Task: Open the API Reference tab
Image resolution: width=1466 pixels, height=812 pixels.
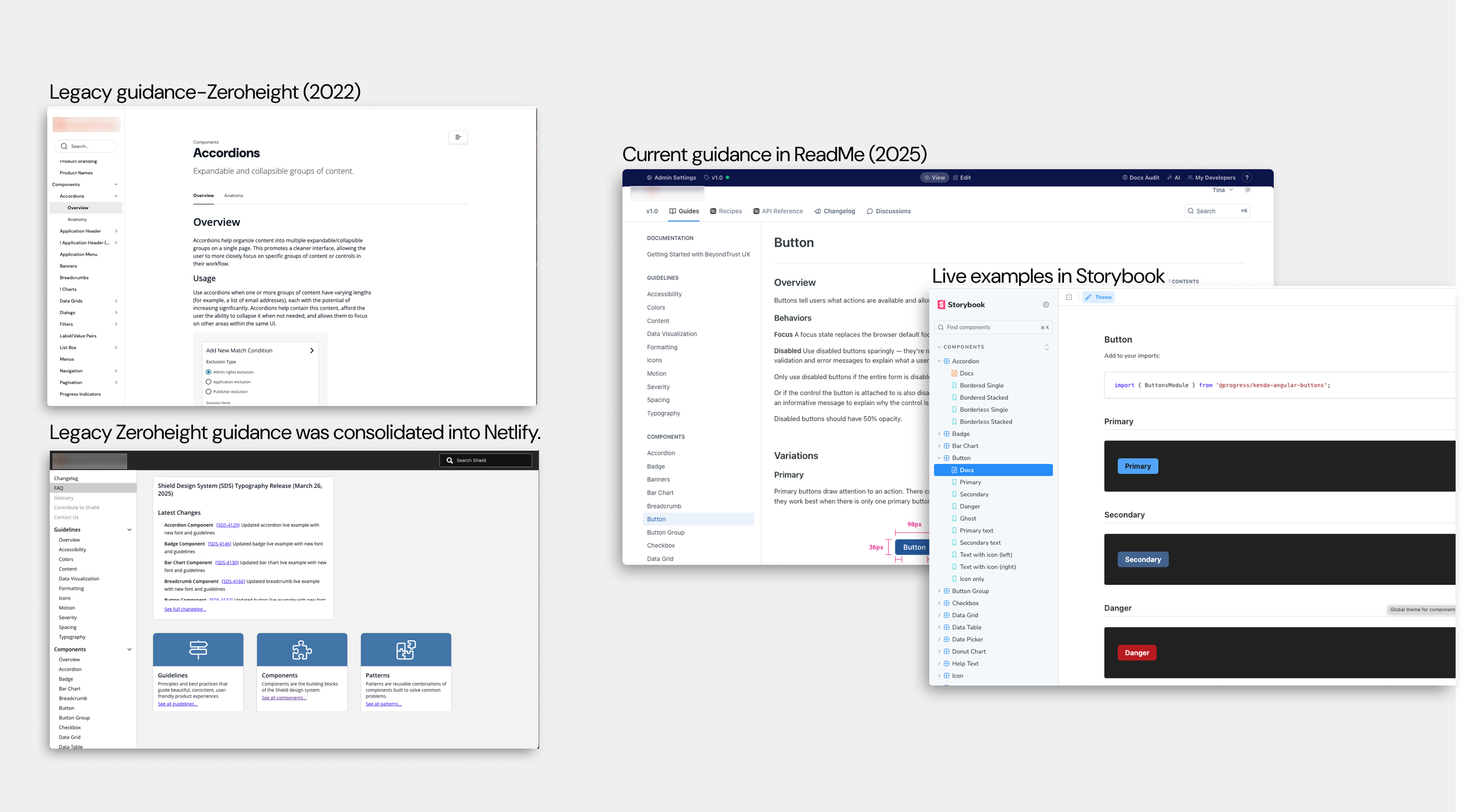Action: [778, 211]
